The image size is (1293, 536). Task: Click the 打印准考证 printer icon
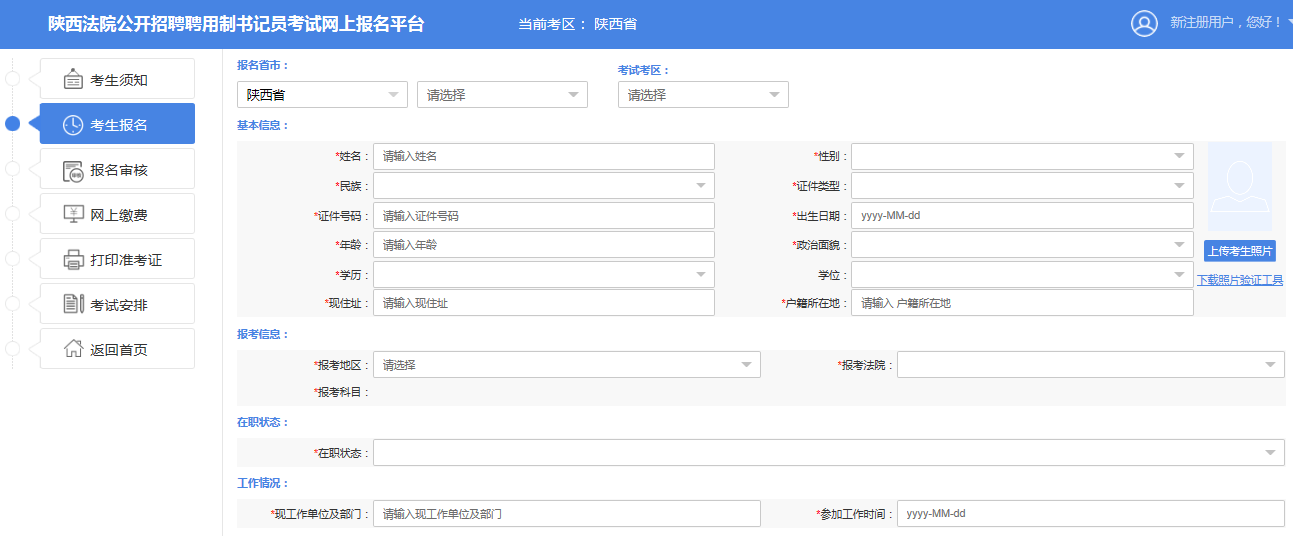point(73,260)
